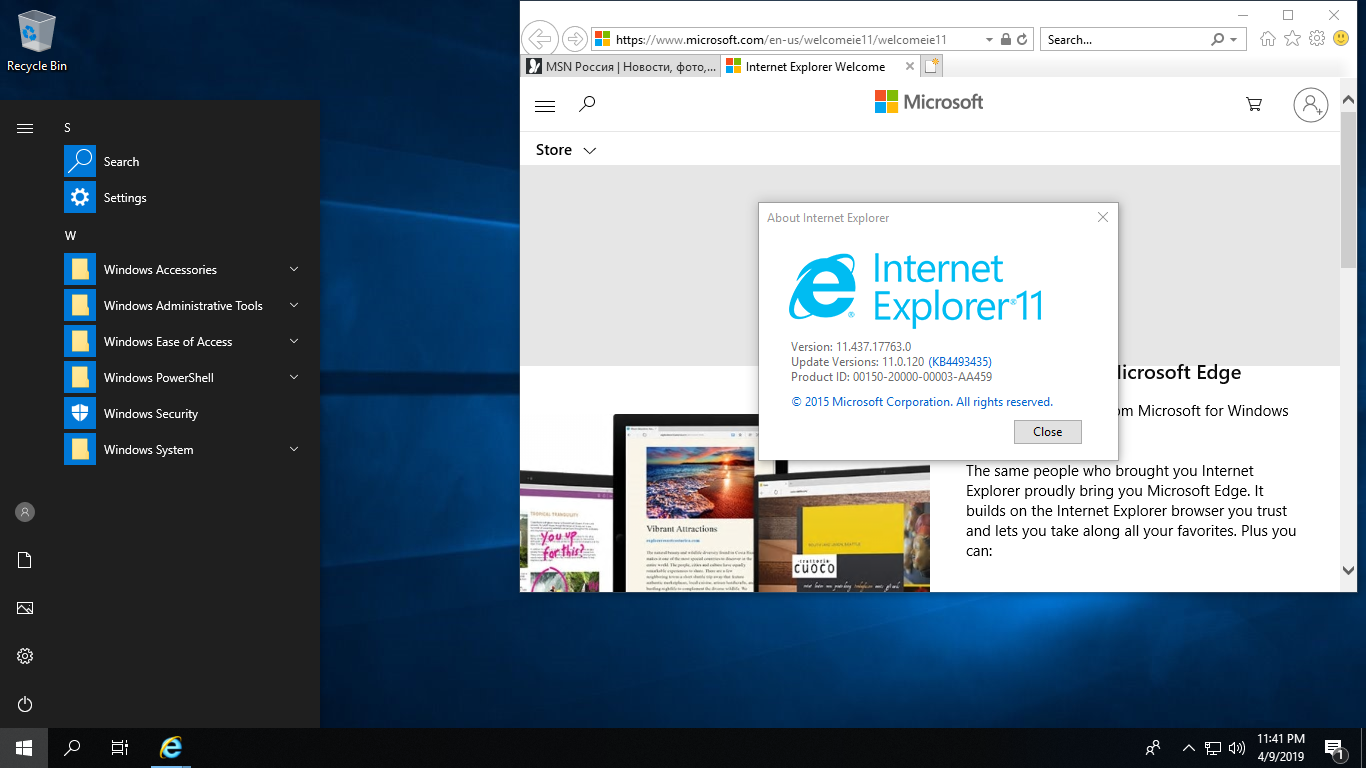Open Settings from the Start menu list
The height and width of the screenshot is (768, 1366).
182,198
